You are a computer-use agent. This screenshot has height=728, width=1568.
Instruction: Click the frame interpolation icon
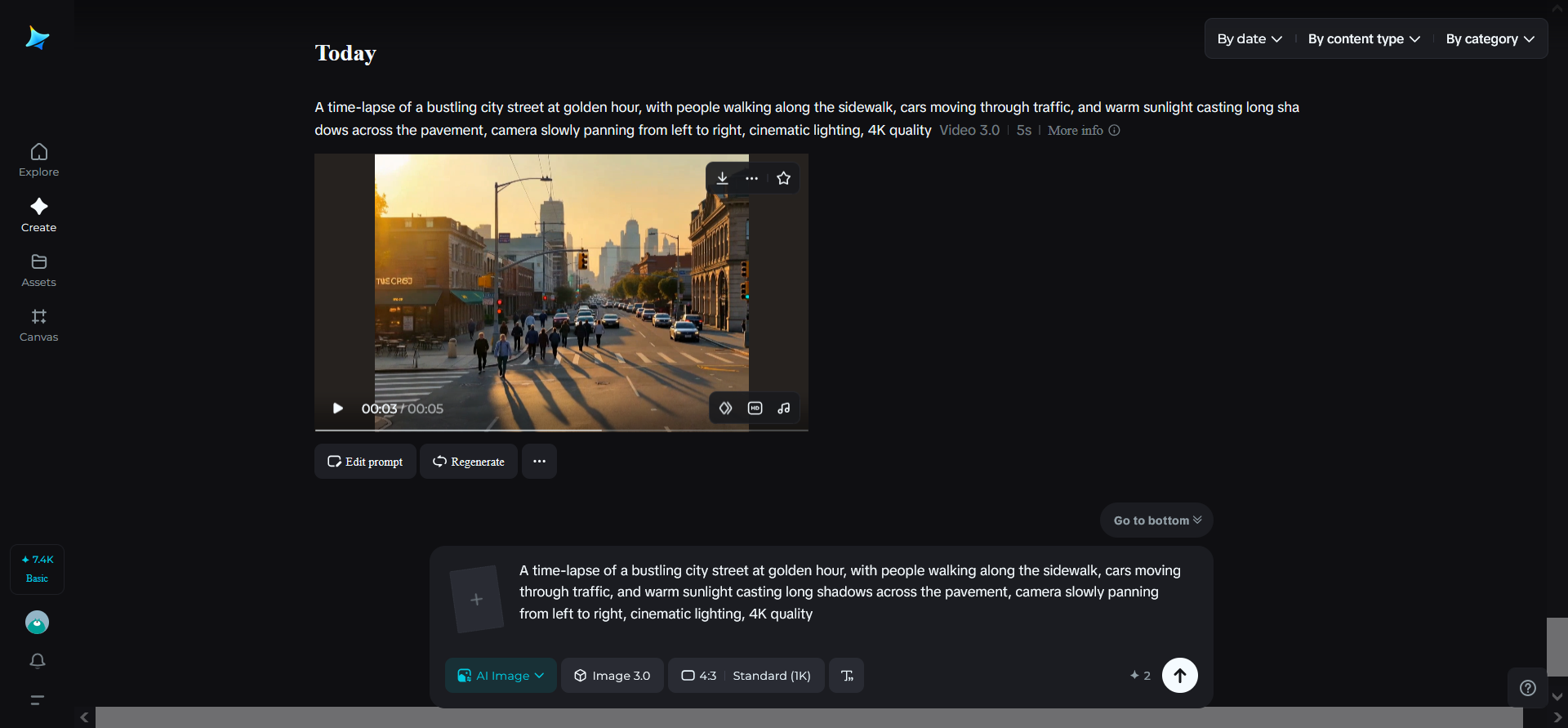click(725, 409)
